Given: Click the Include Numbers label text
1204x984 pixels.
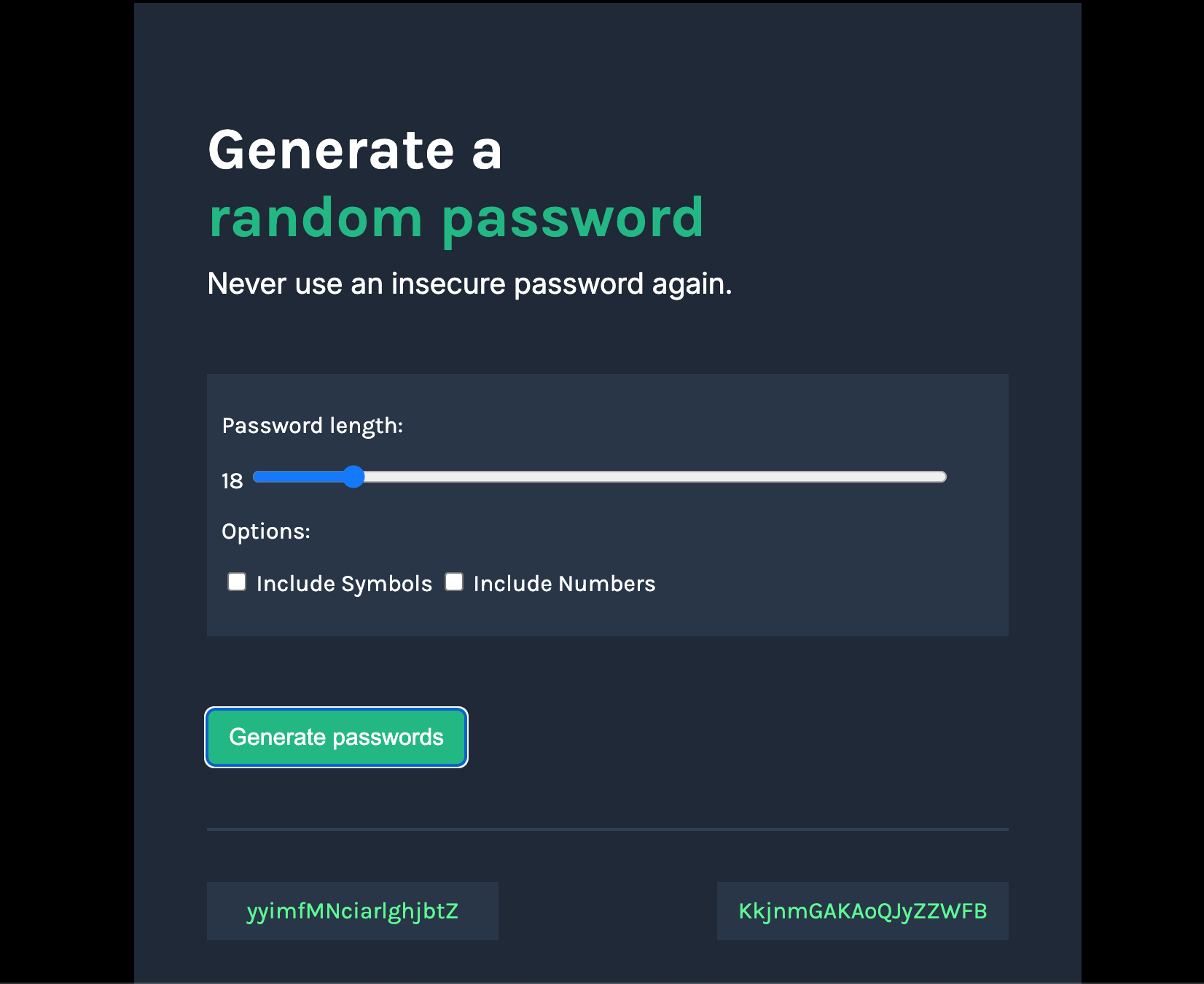Looking at the screenshot, I should pyautogui.click(x=564, y=583).
